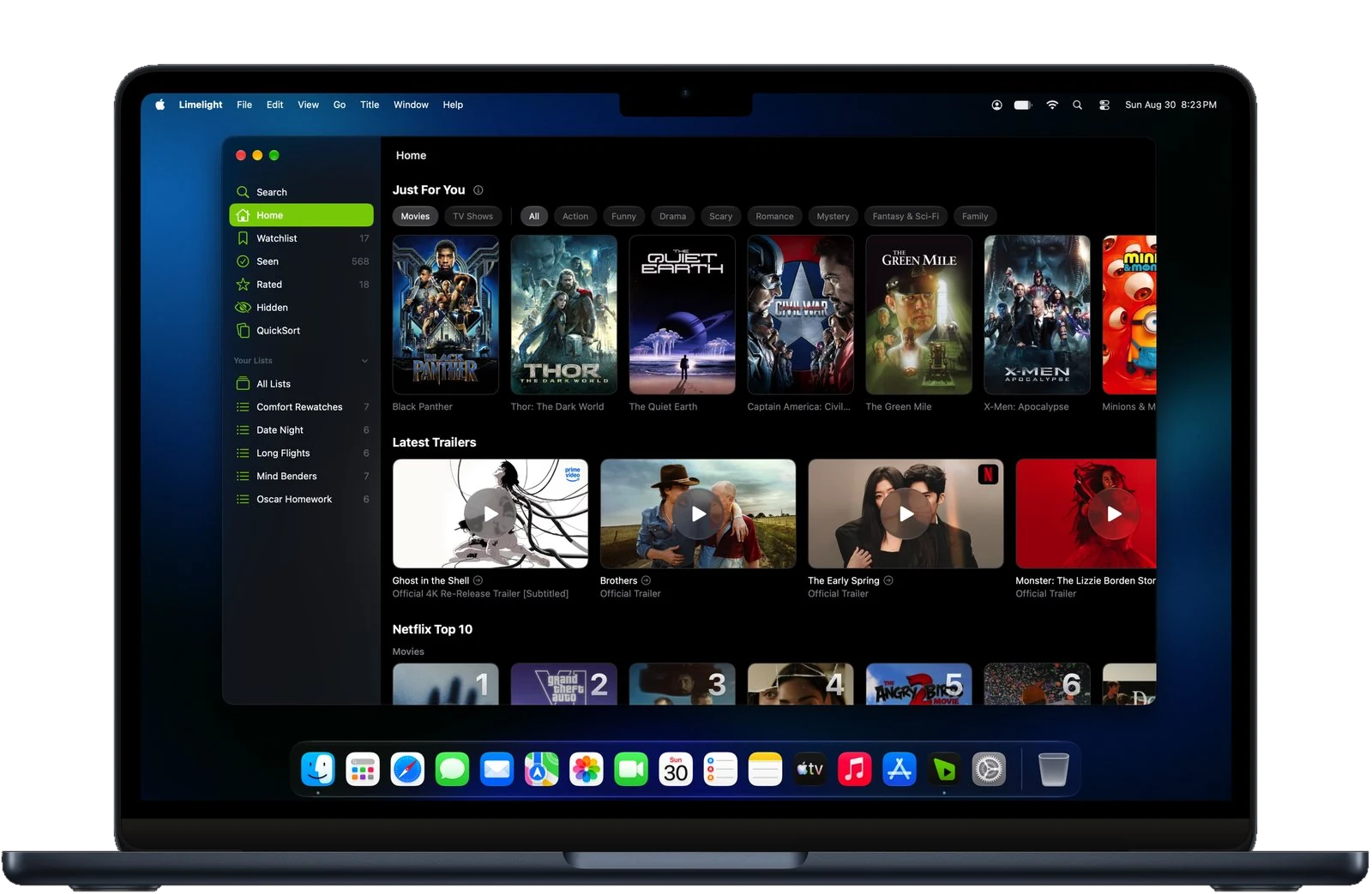Filter recommendations by Mystery

pyautogui.click(x=833, y=216)
